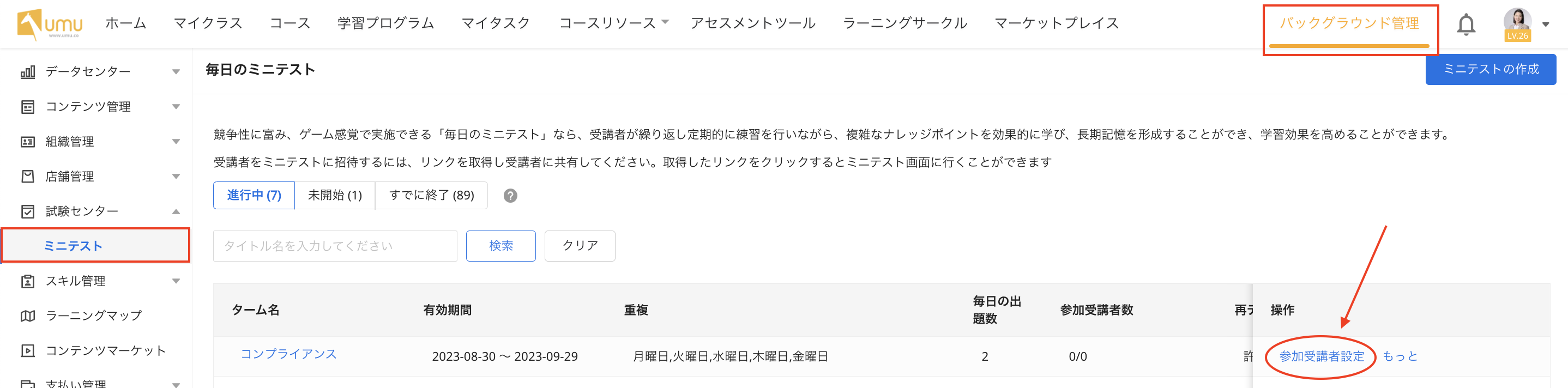Click the help question mark icon
Image resolution: width=1568 pixels, height=388 pixels.
point(510,196)
